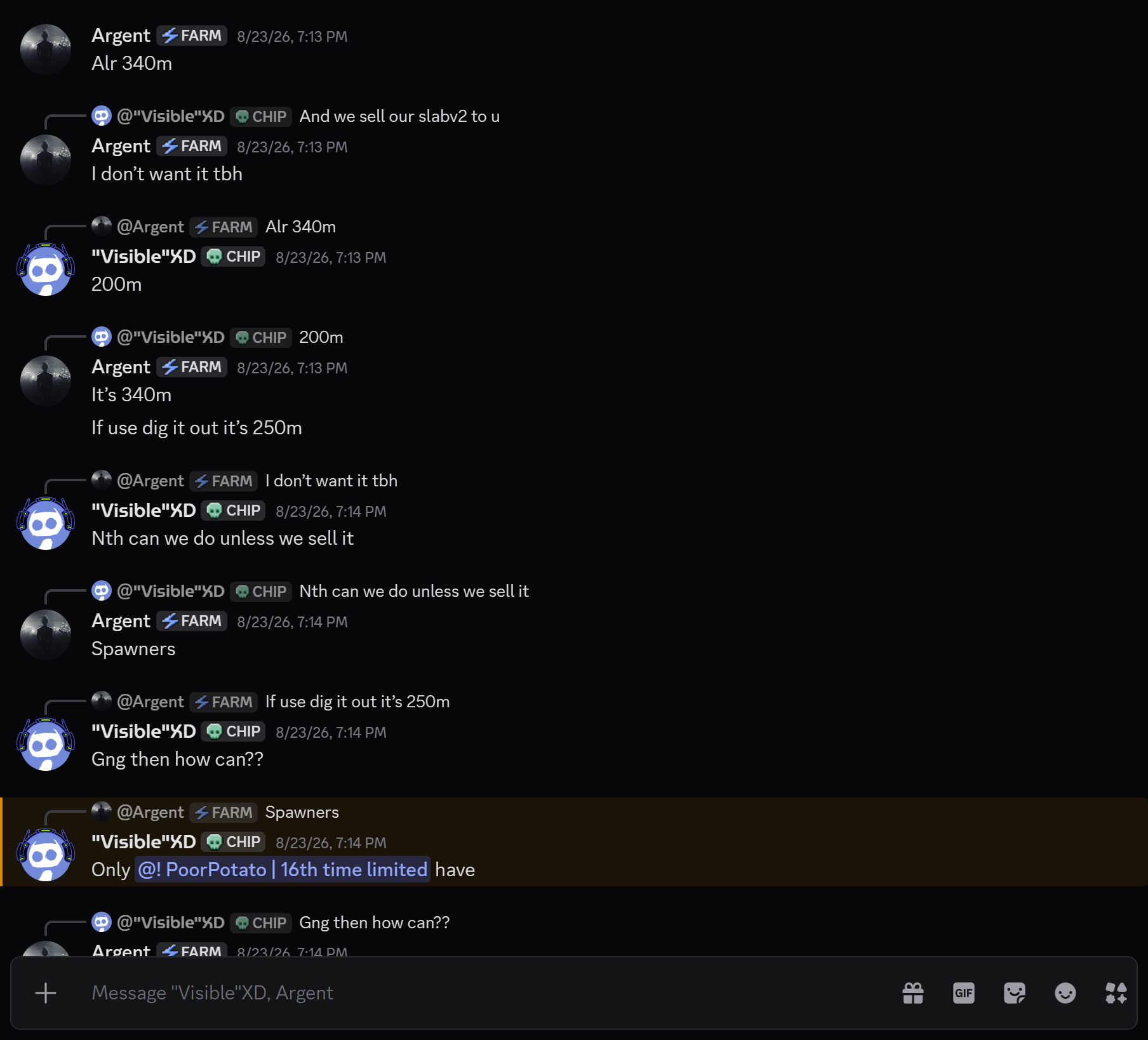Click CHIP tag on highlighted message author
Screen dimensions: 1148x1040
(x=234, y=842)
